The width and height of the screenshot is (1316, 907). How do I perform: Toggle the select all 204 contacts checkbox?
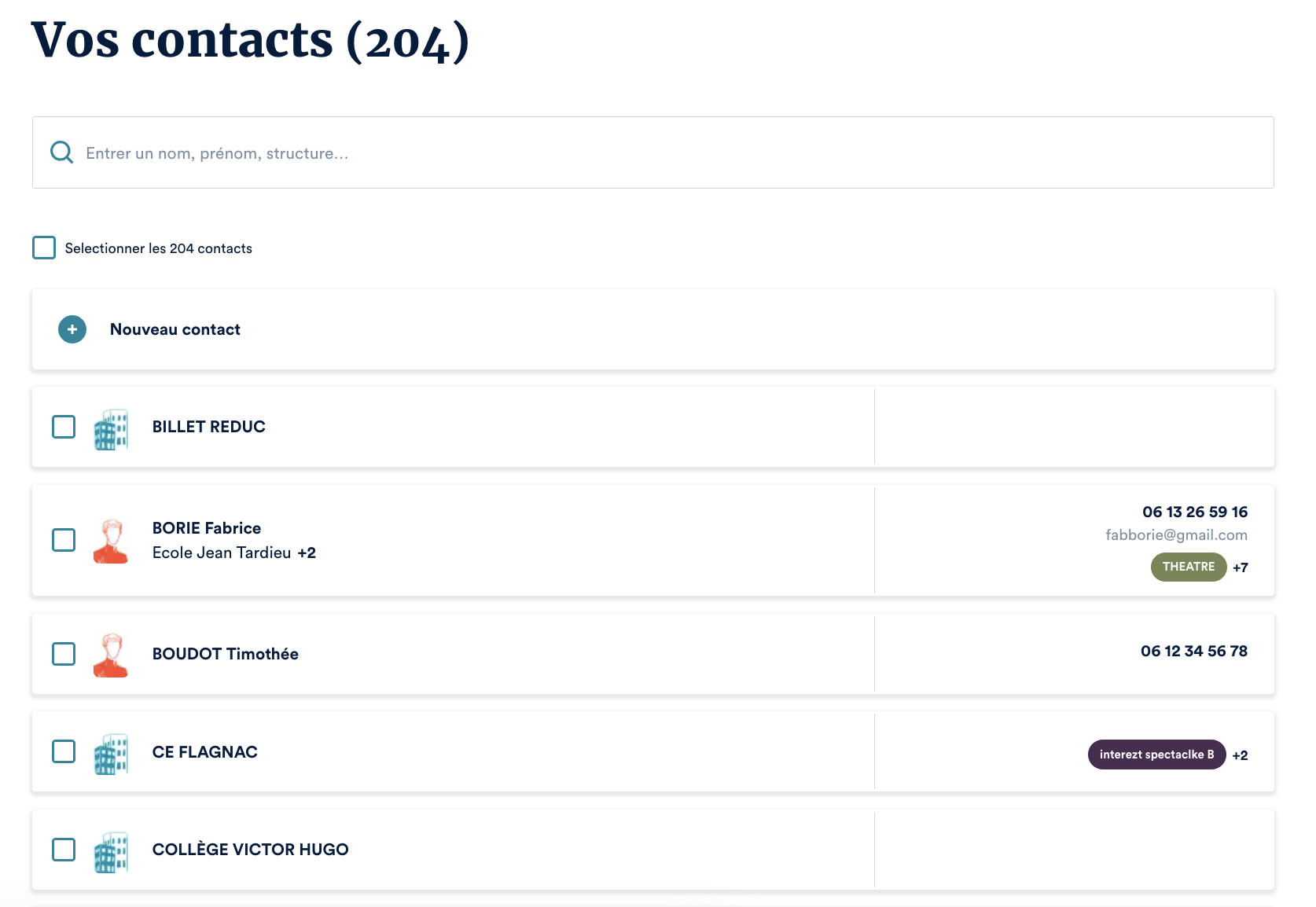(x=44, y=248)
